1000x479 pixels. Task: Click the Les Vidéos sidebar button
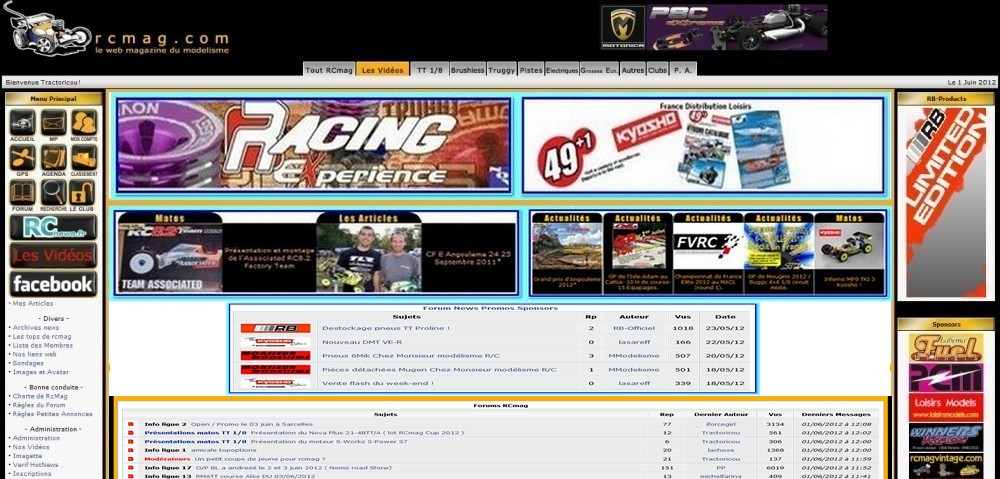pos(53,255)
